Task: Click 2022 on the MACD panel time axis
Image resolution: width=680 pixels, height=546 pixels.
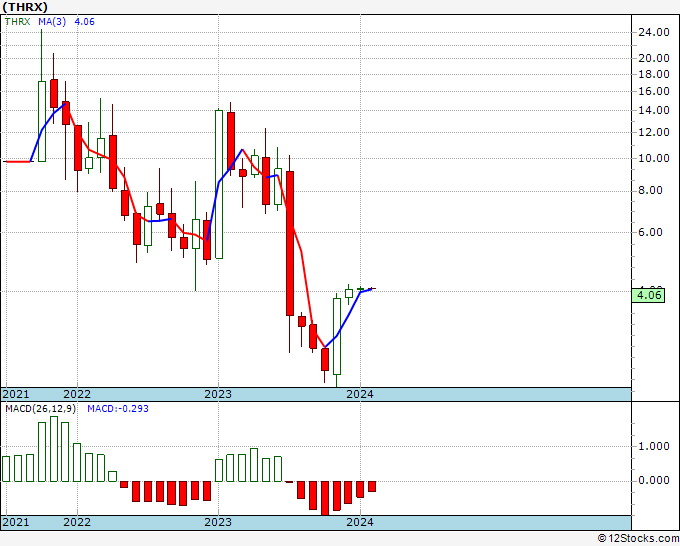Action: point(77,522)
